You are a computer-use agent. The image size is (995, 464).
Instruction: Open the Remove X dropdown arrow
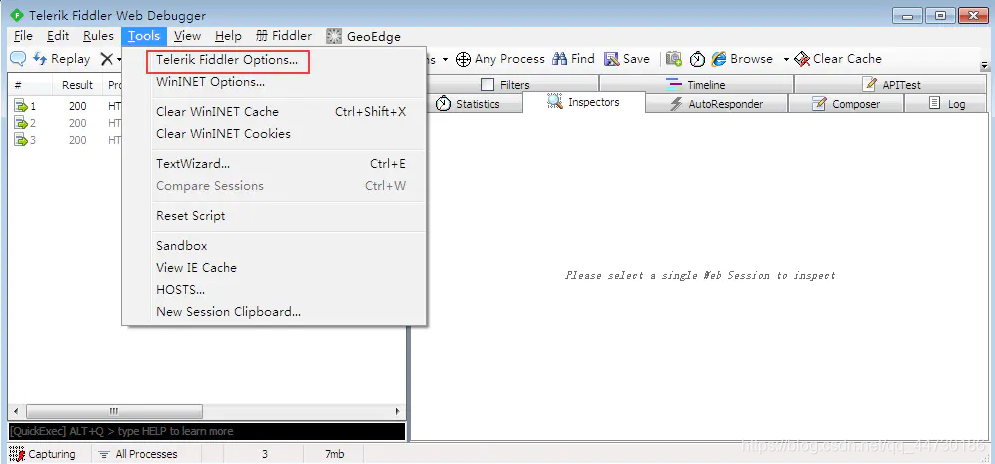pyautogui.click(x=119, y=60)
